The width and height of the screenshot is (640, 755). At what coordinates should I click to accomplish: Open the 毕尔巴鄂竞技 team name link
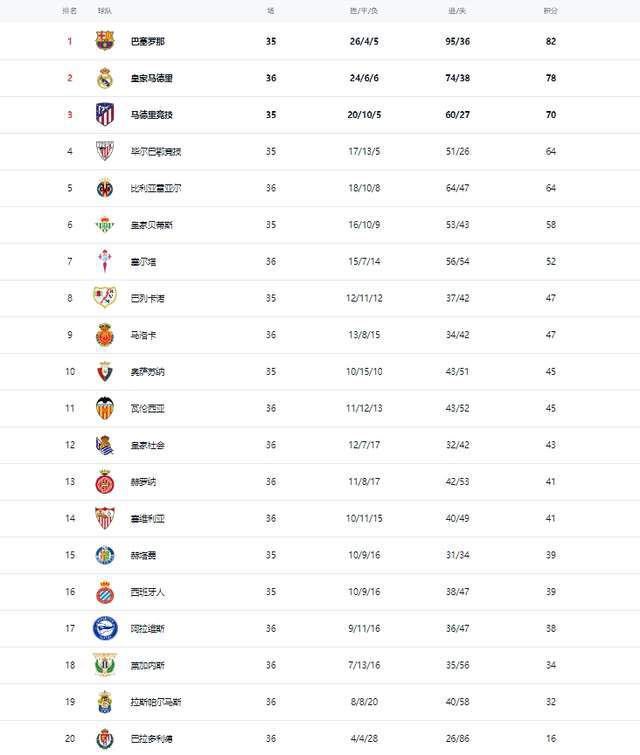point(156,152)
